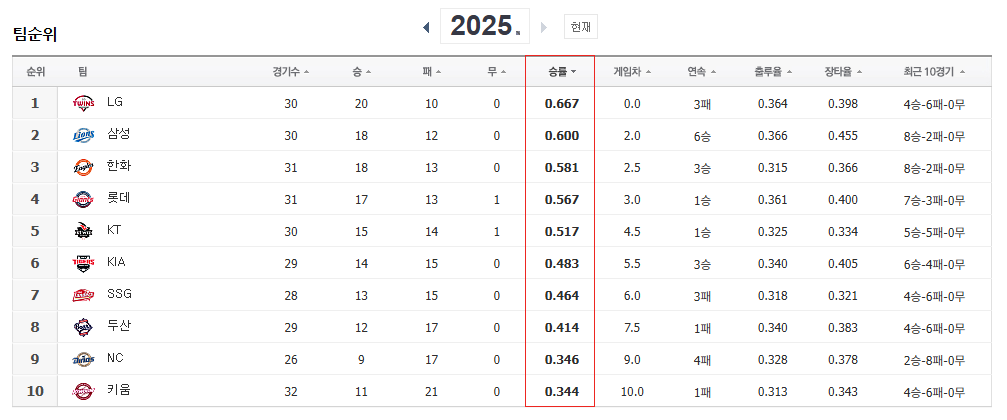Sort by 게임차 column header
The image size is (1007, 420).
point(633,72)
